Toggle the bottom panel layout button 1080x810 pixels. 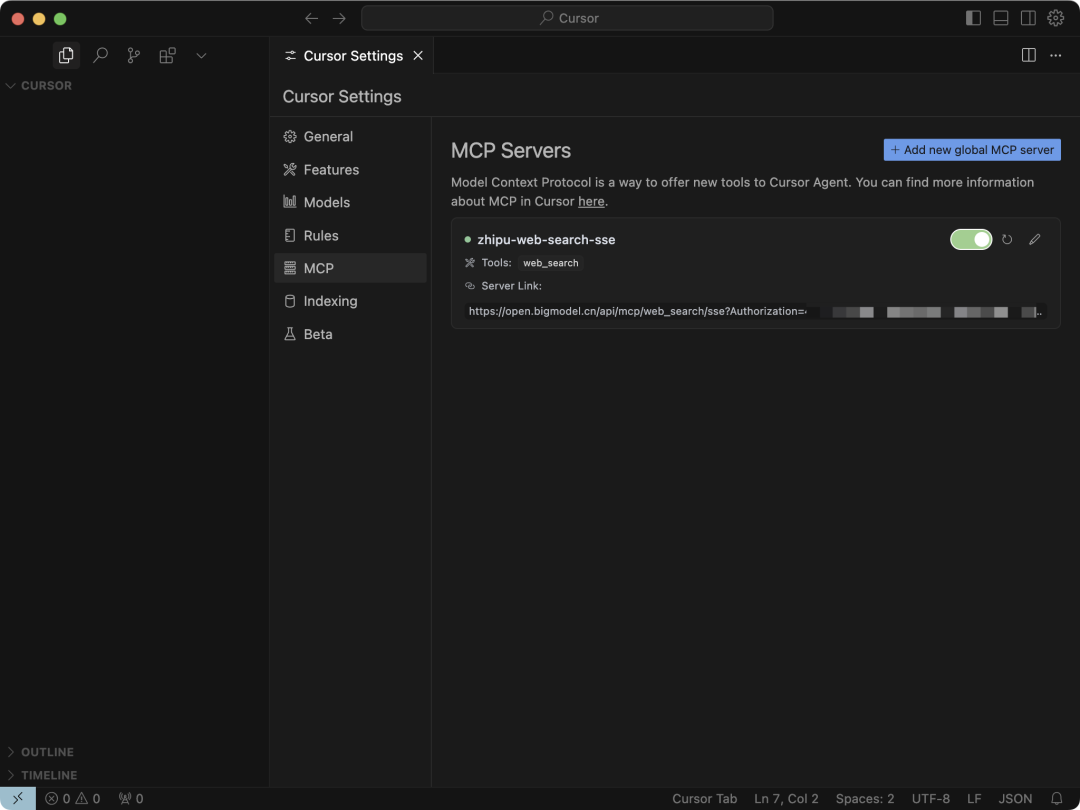[1001, 18]
